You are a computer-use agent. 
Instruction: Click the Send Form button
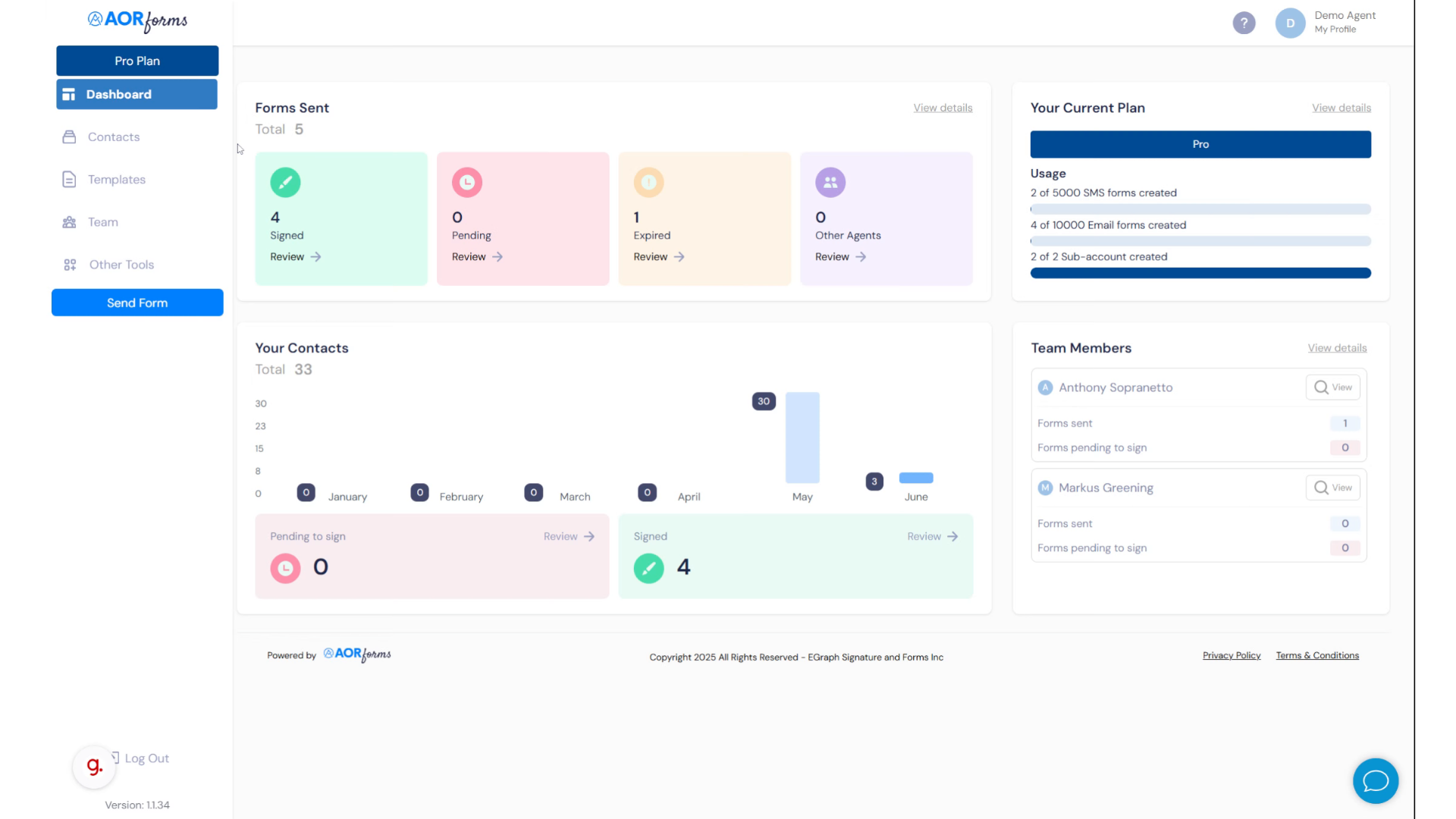point(137,303)
